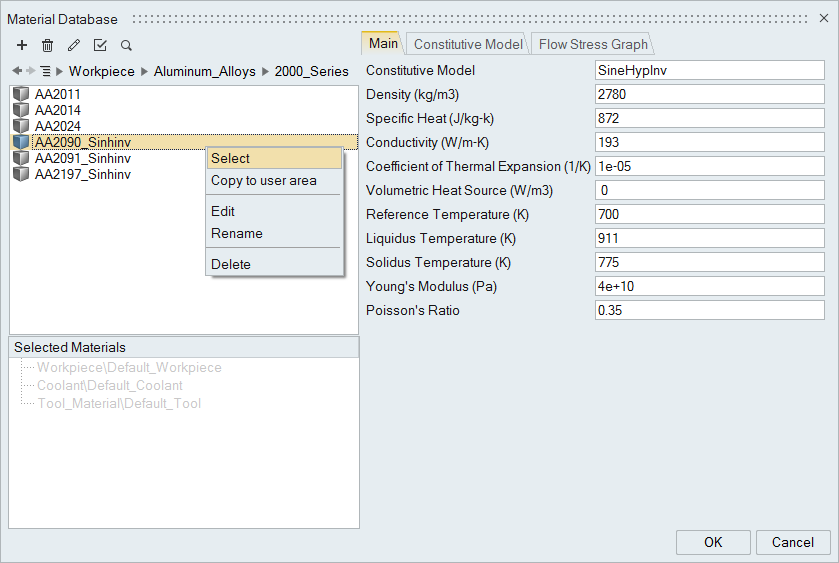The image size is (839, 563).
Task: Click the AA2024 material cube icon
Action: pyautogui.click(x=22, y=126)
